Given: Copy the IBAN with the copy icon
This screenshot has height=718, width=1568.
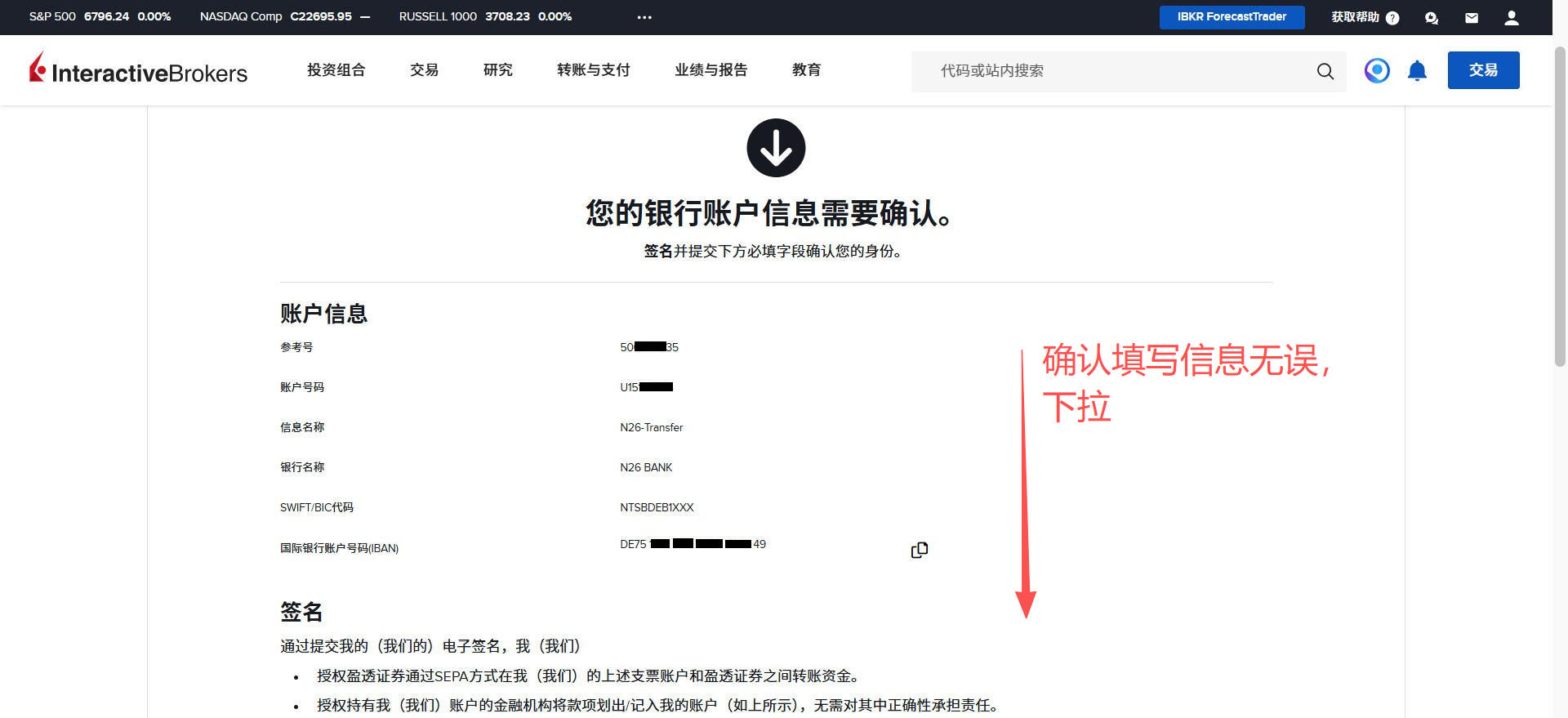Looking at the screenshot, I should [x=919, y=550].
